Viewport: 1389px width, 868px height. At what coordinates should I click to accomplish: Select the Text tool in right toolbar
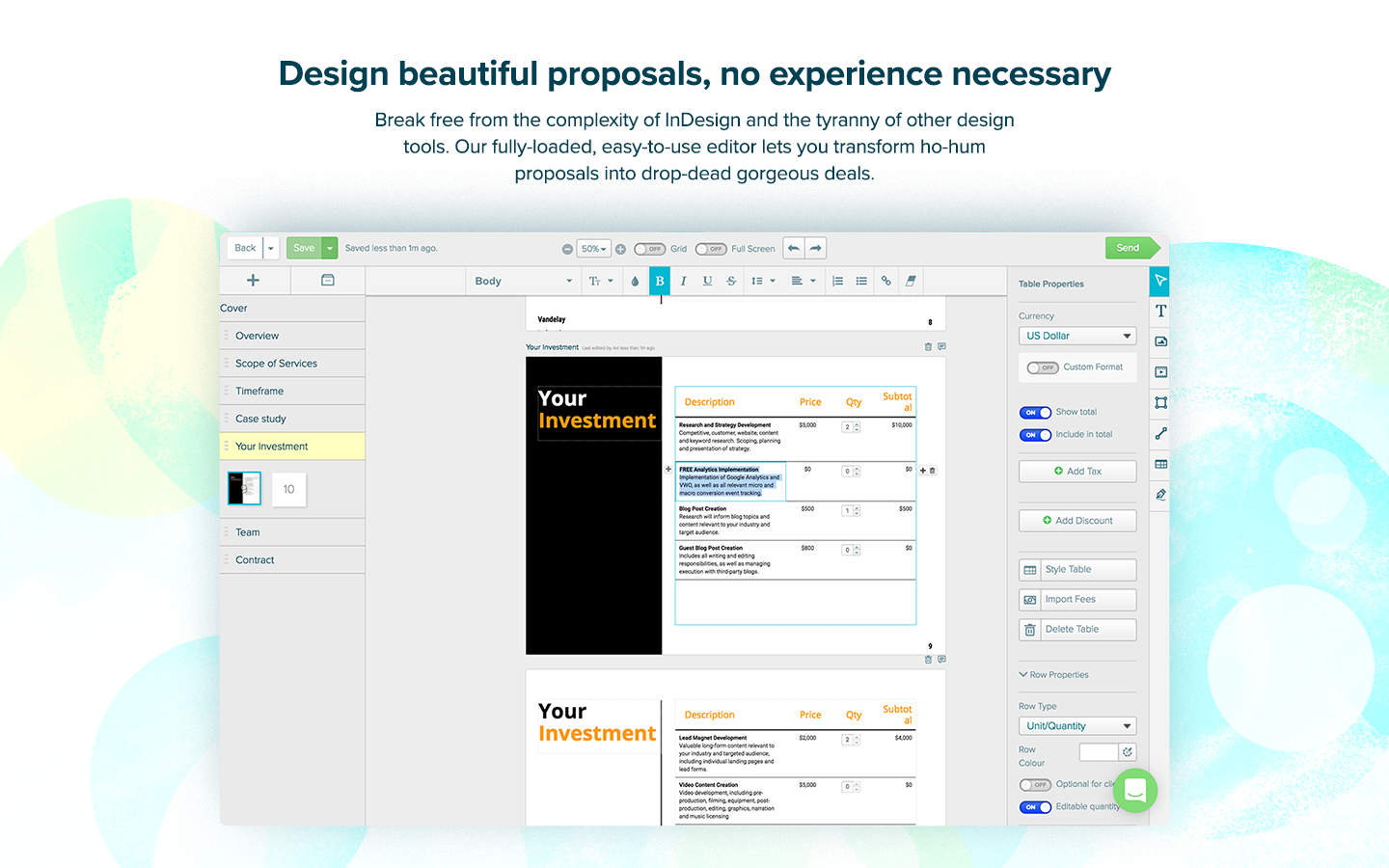pyautogui.click(x=1160, y=311)
